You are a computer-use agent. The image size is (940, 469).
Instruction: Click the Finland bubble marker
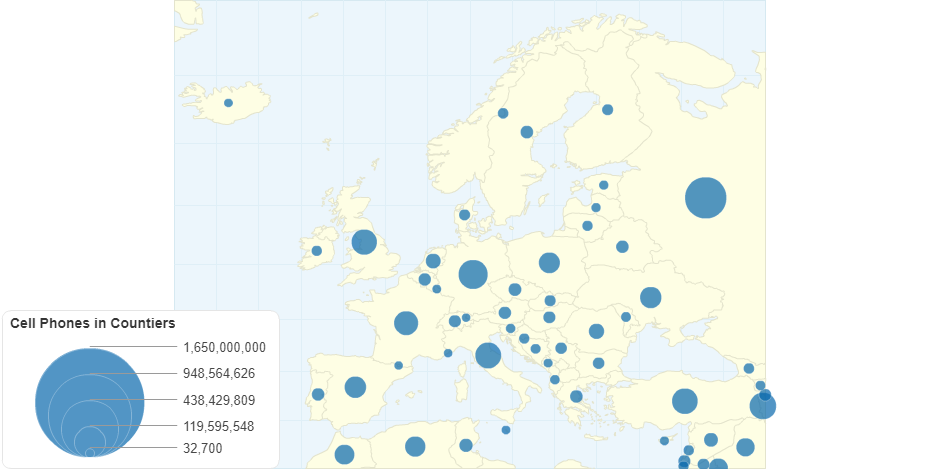(x=607, y=110)
